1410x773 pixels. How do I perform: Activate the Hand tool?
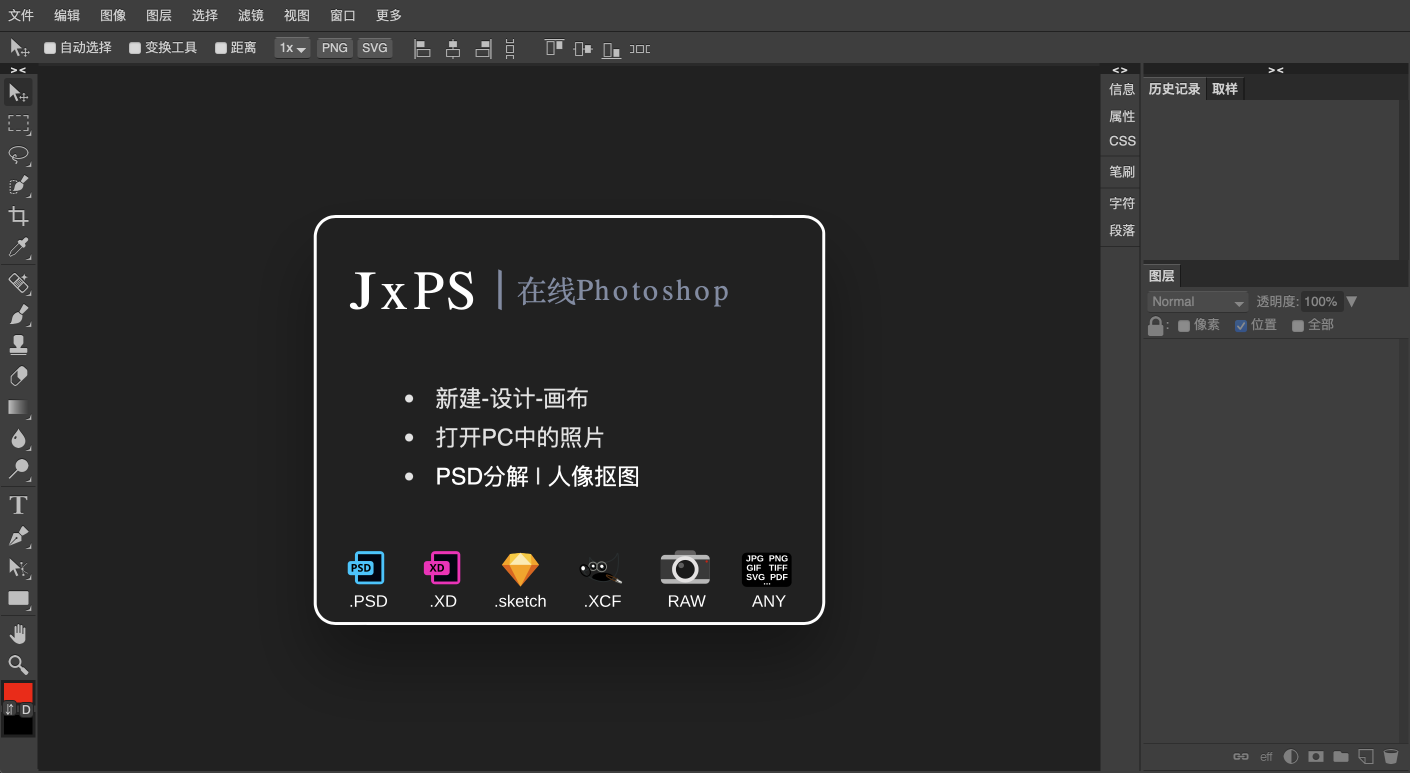pos(18,634)
